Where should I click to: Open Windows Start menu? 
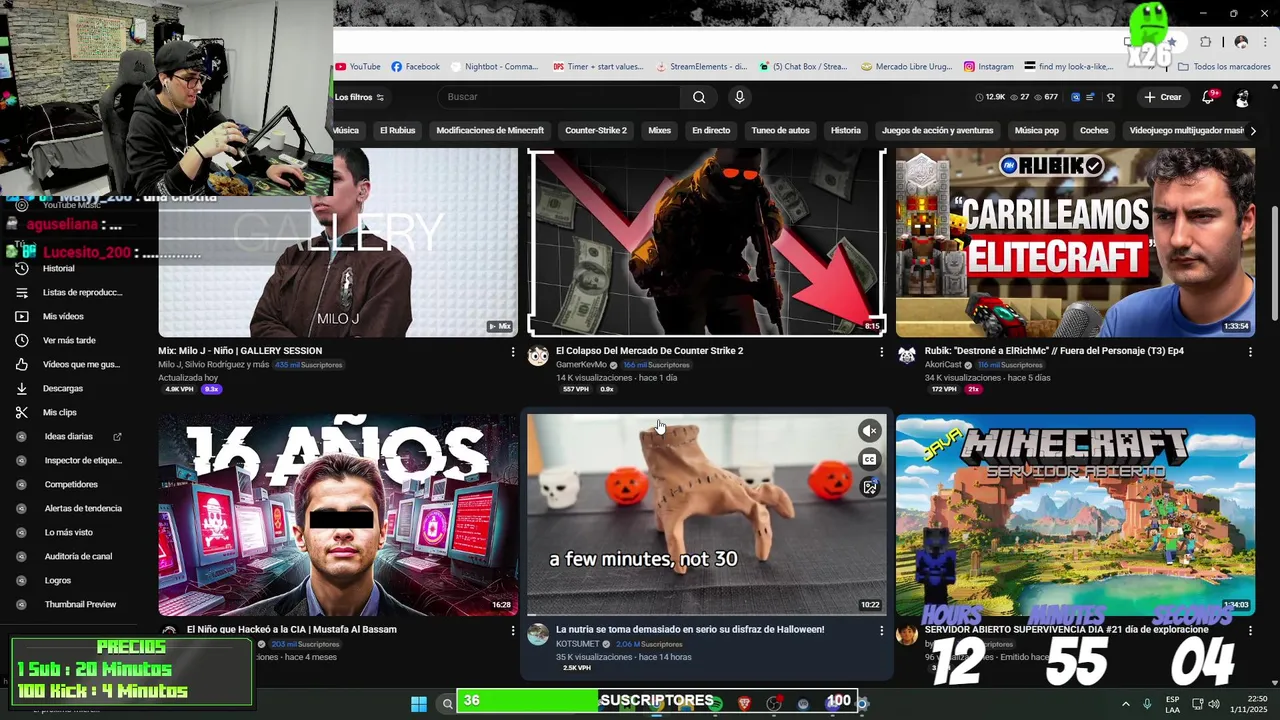(419, 704)
